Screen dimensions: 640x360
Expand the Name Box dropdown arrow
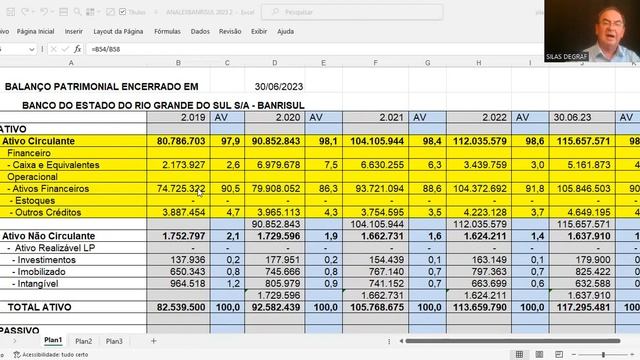pos(31,49)
